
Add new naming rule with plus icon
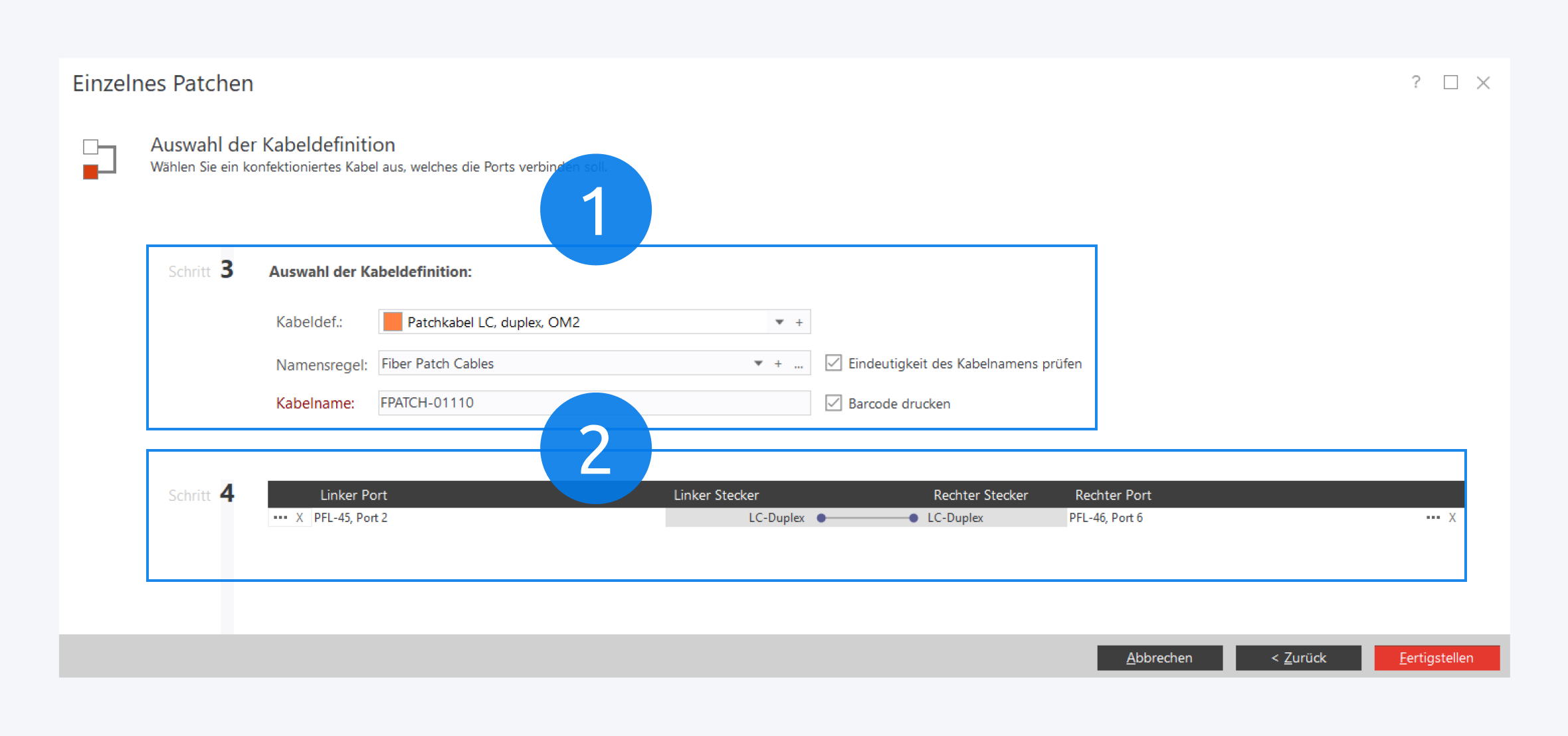778,363
